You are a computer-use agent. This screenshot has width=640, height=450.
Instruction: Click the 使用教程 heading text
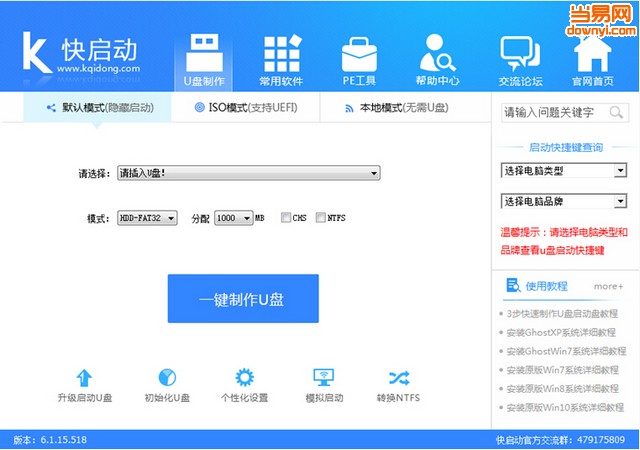(546, 286)
